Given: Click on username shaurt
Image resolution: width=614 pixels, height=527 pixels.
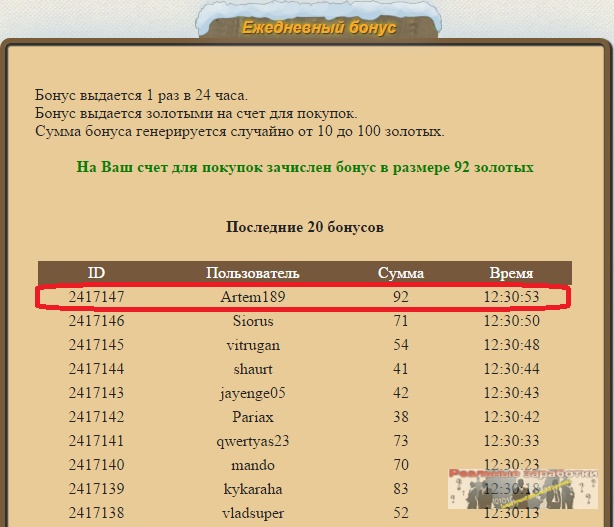Looking at the screenshot, I should coord(252,369).
